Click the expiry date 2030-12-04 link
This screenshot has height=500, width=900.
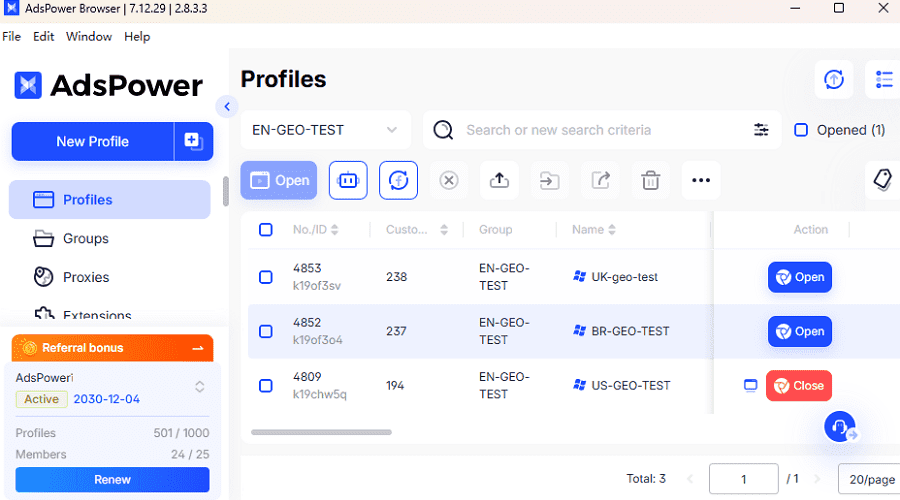point(107,399)
